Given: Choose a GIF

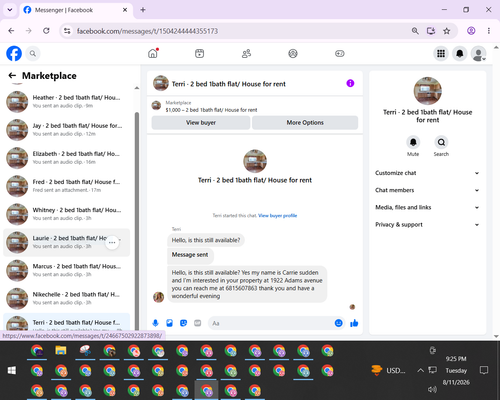Looking at the screenshot, I should (x=198, y=323).
